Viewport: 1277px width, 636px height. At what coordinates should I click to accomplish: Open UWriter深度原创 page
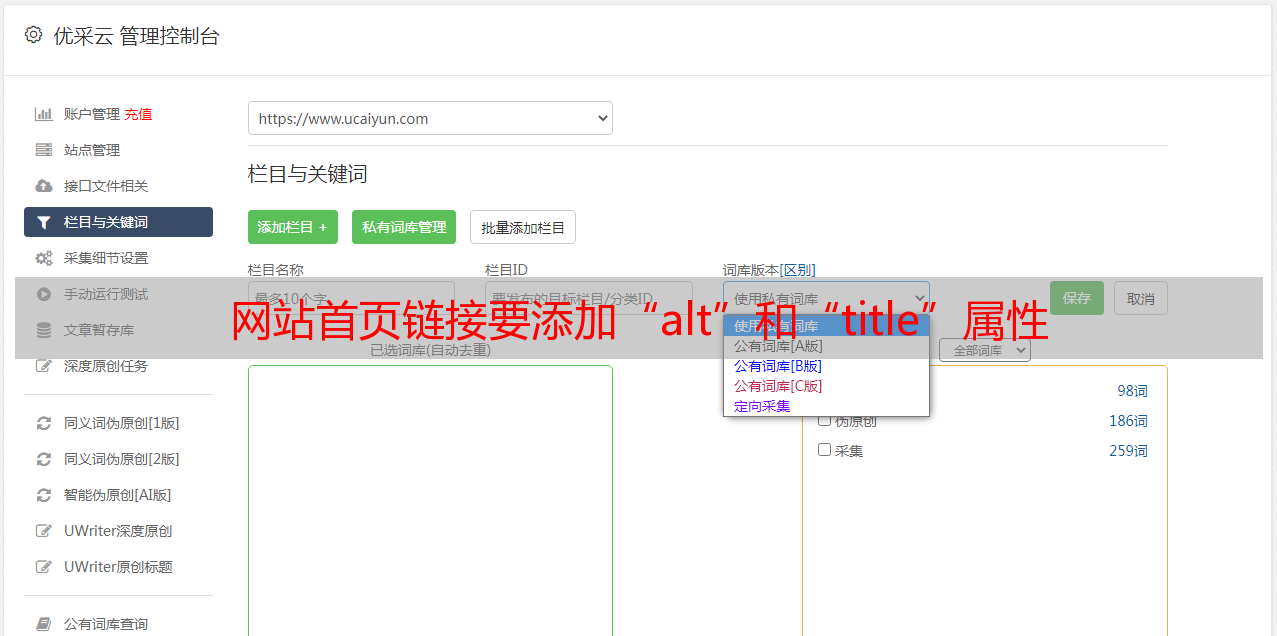(118, 531)
